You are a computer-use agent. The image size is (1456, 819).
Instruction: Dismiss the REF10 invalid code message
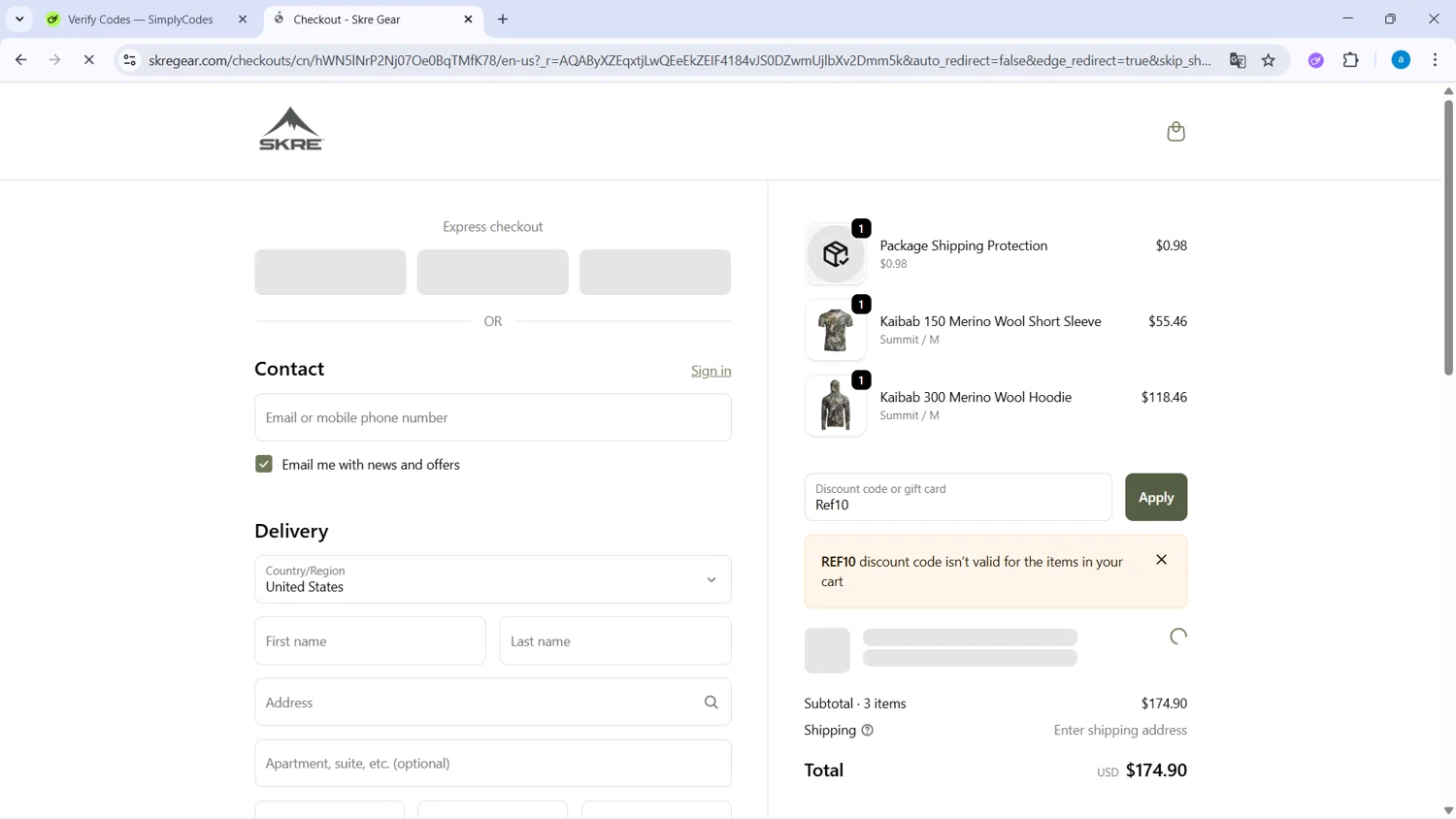(x=1161, y=560)
